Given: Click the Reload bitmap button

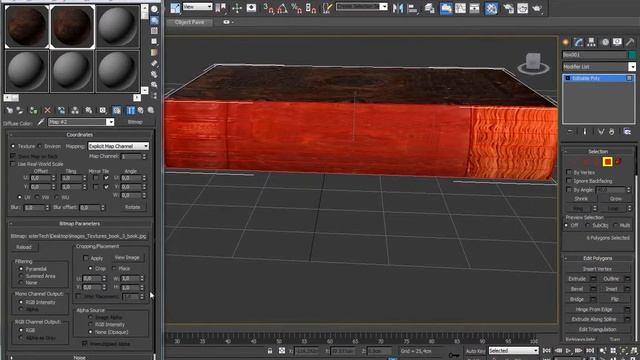Looking at the screenshot, I should tap(24, 247).
